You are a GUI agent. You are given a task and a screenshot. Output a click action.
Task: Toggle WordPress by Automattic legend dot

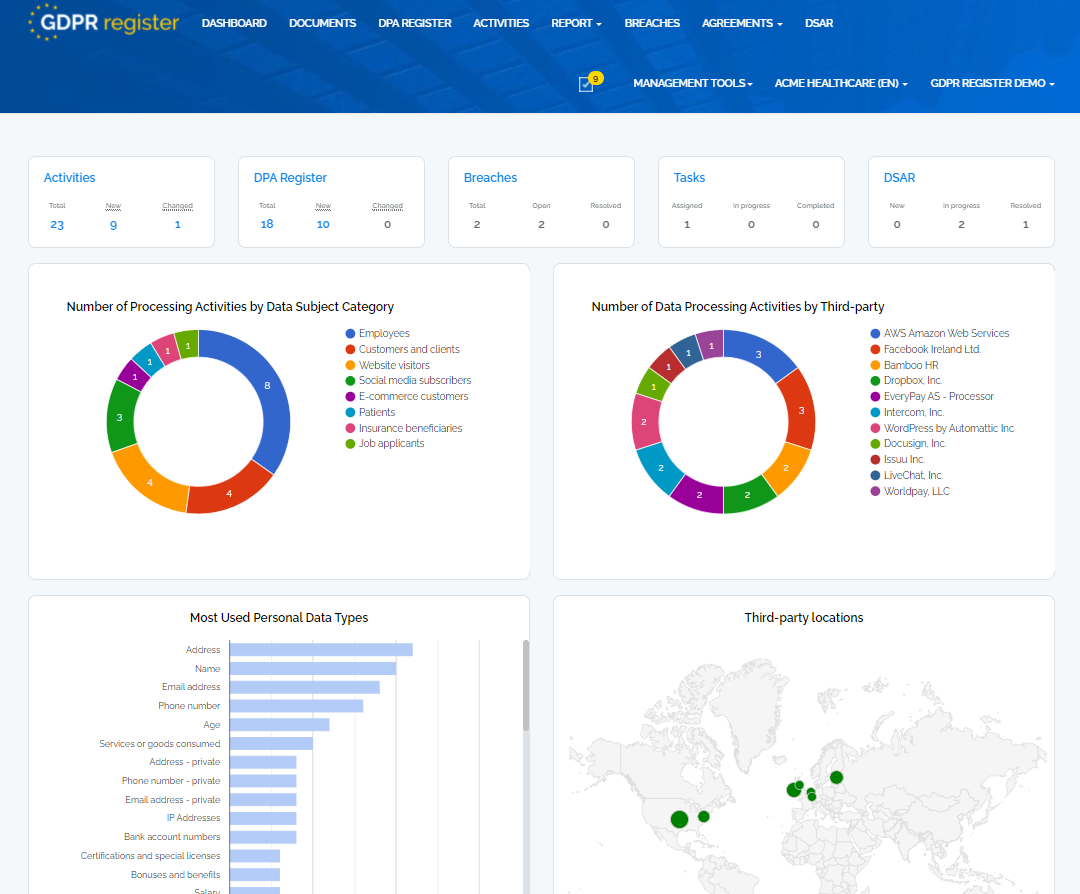(x=875, y=428)
